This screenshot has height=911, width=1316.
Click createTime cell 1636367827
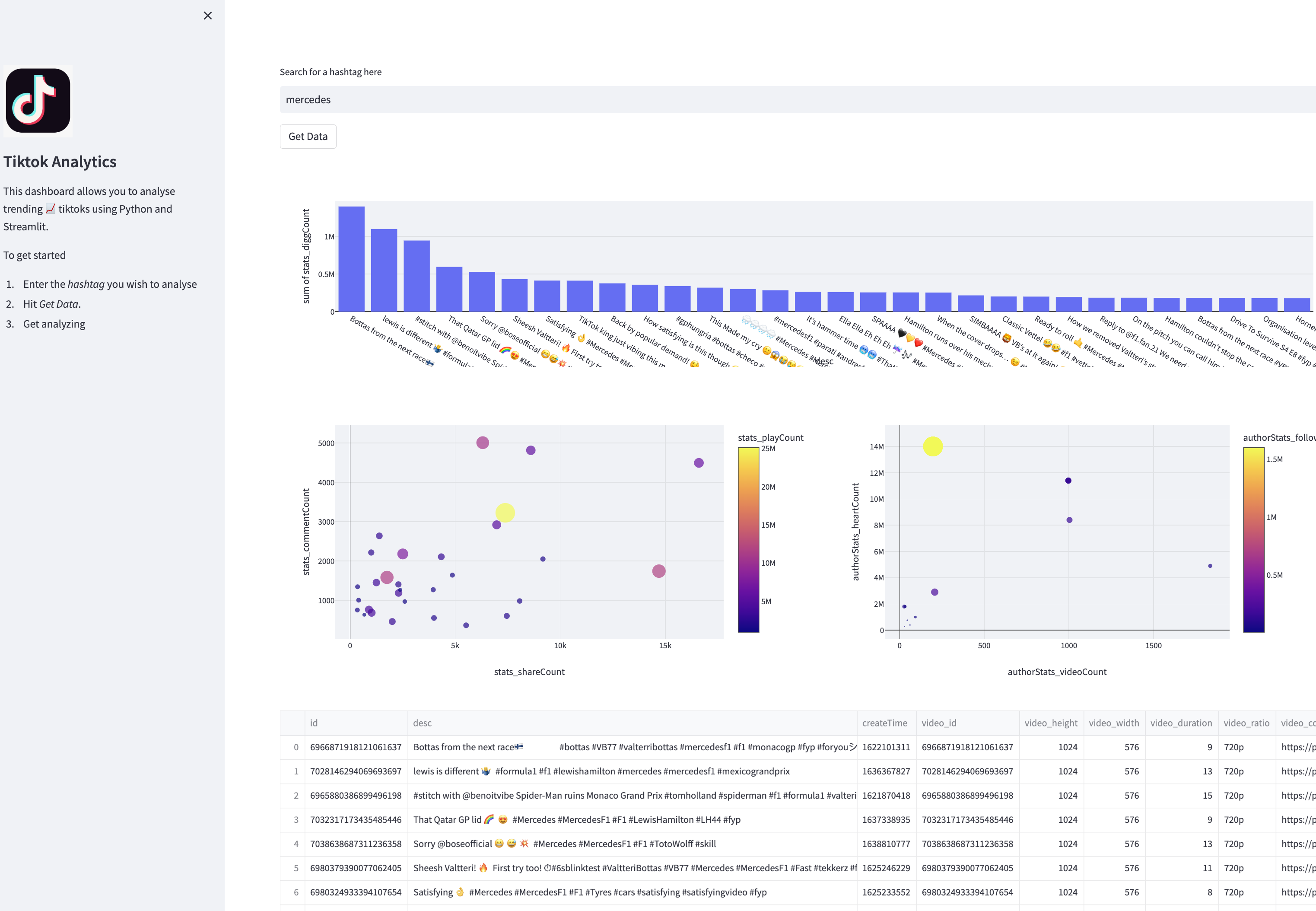coord(886,771)
